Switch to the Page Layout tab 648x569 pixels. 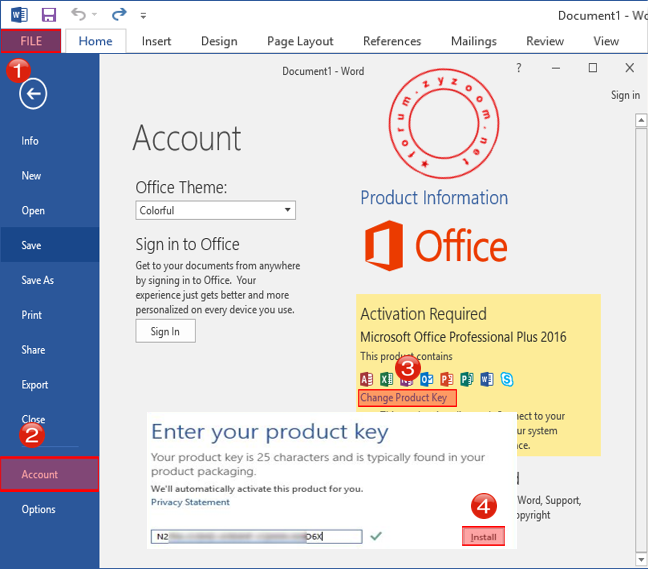click(x=300, y=41)
